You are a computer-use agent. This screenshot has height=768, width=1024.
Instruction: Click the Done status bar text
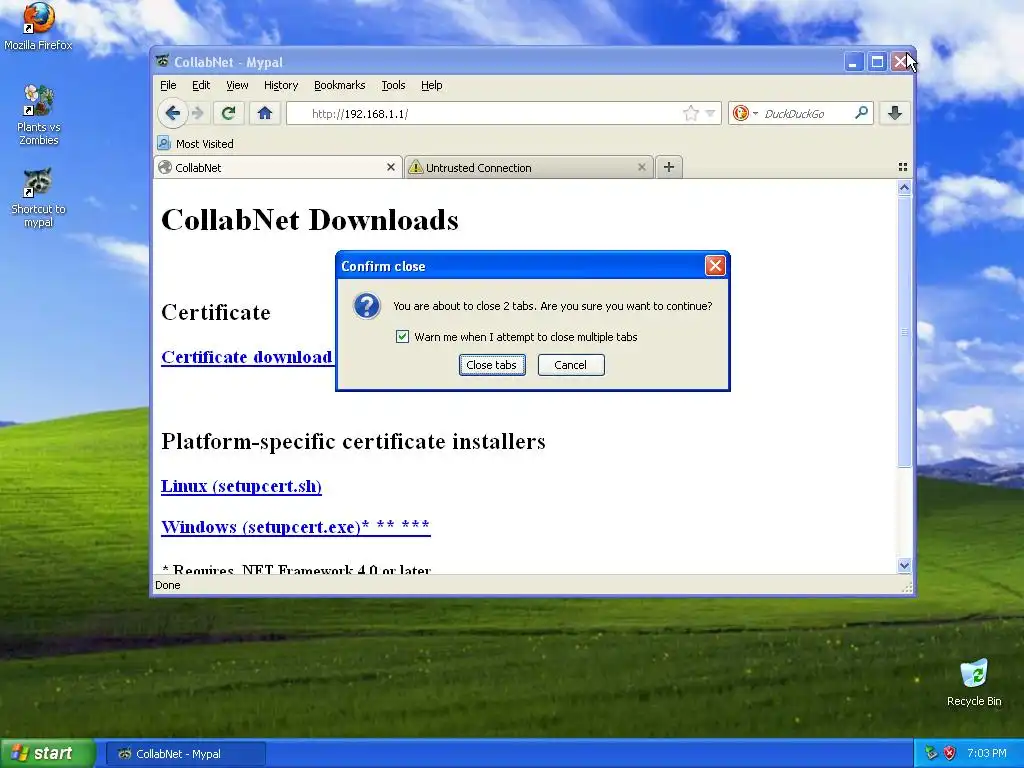point(168,585)
